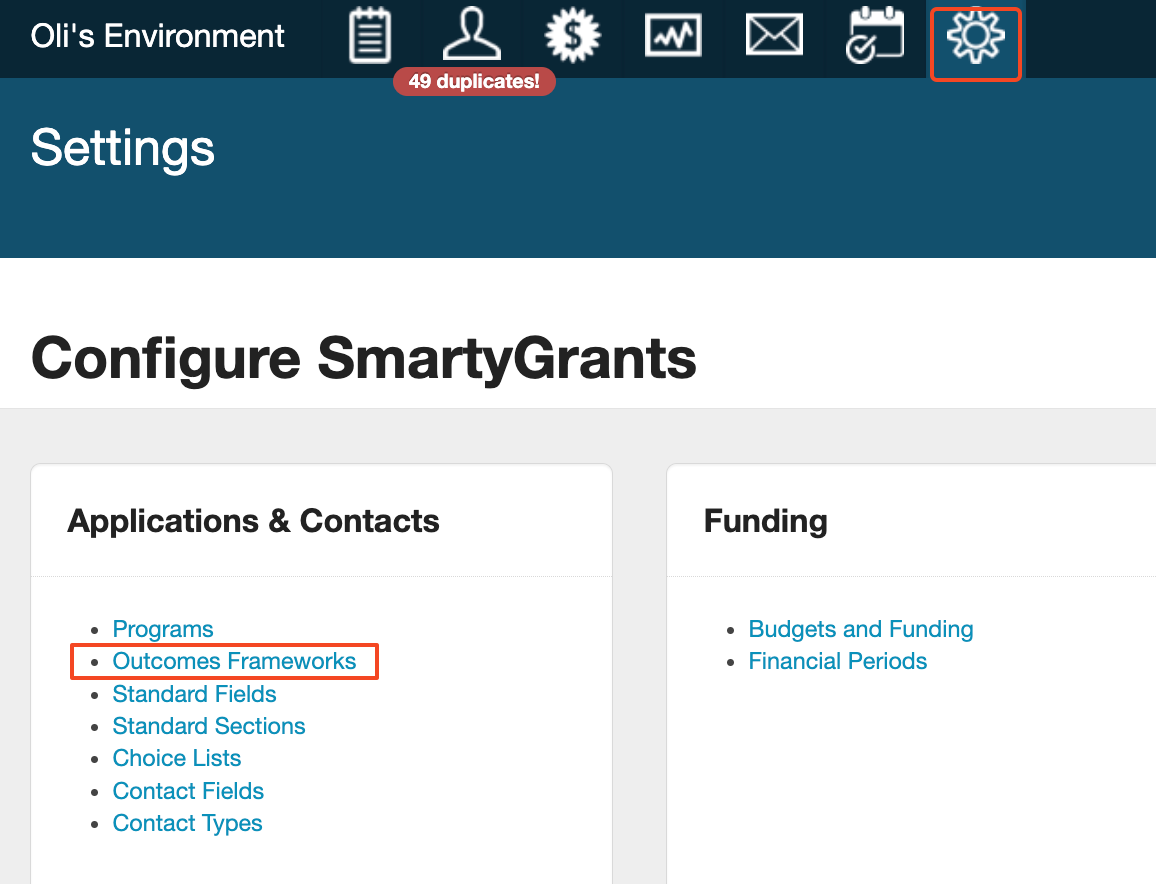
Task: Open the calendar tasks icon
Action: (875, 37)
